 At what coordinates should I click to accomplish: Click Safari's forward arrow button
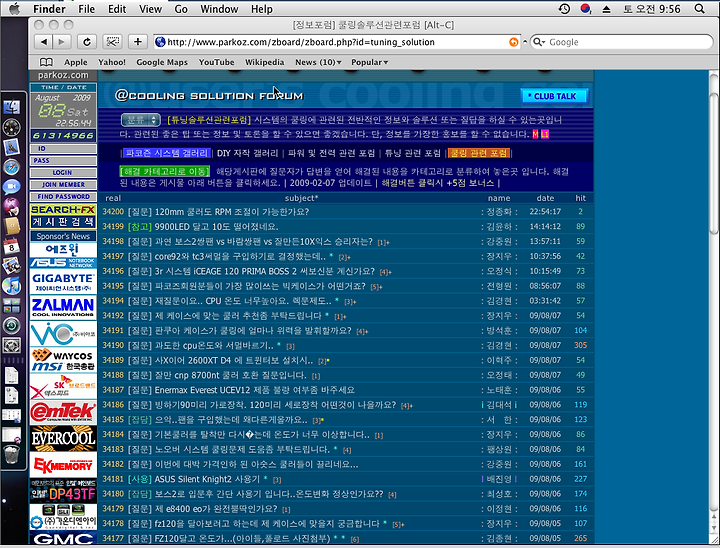(61, 42)
